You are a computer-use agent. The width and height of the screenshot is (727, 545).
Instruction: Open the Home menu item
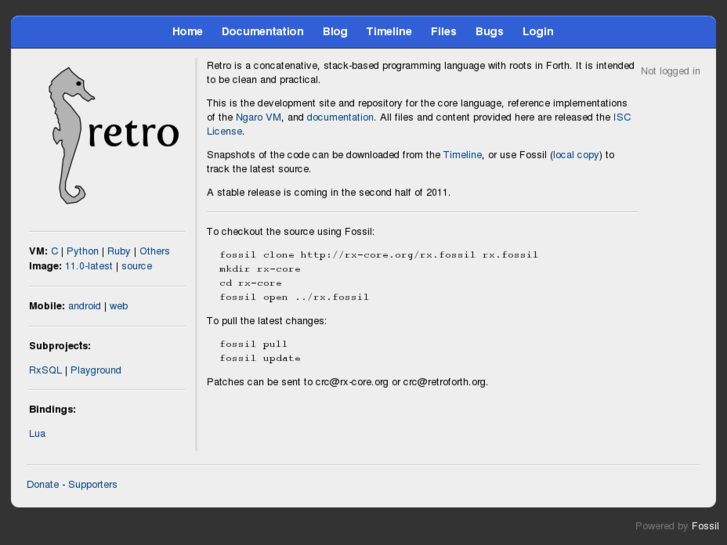click(x=187, y=32)
